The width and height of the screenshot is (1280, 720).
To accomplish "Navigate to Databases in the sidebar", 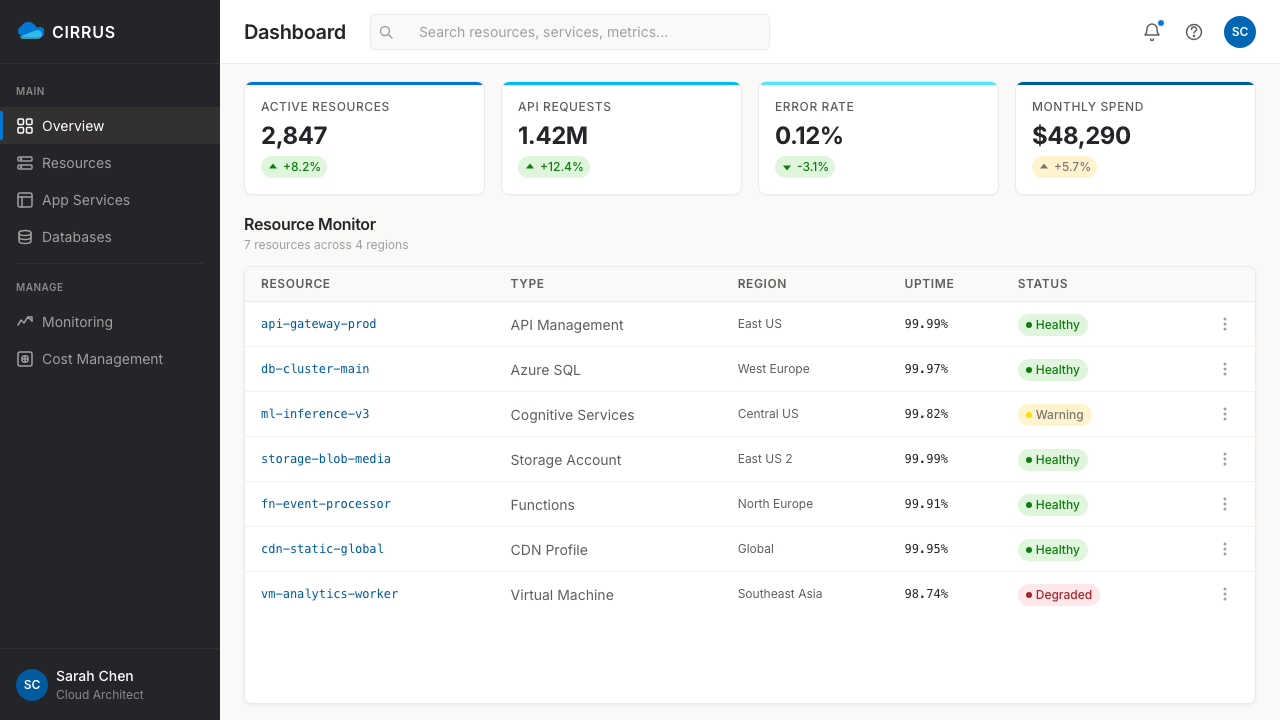I will (110, 237).
